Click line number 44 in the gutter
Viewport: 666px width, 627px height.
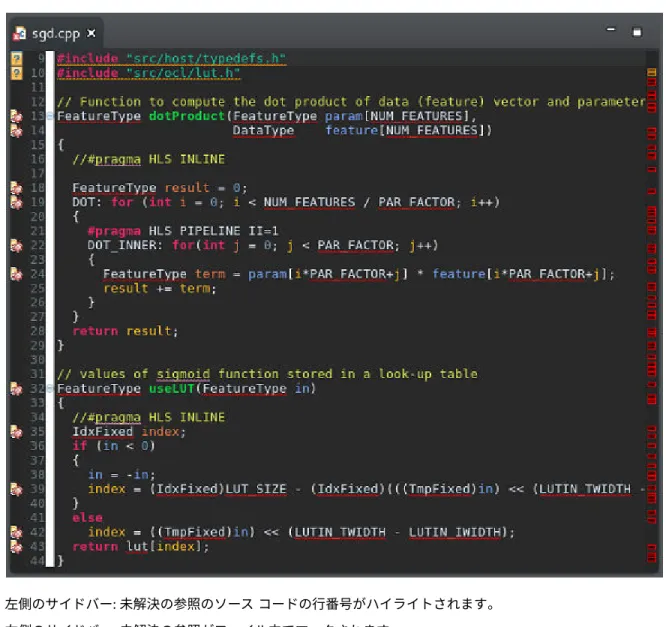pyautogui.click(x=37, y=561)
